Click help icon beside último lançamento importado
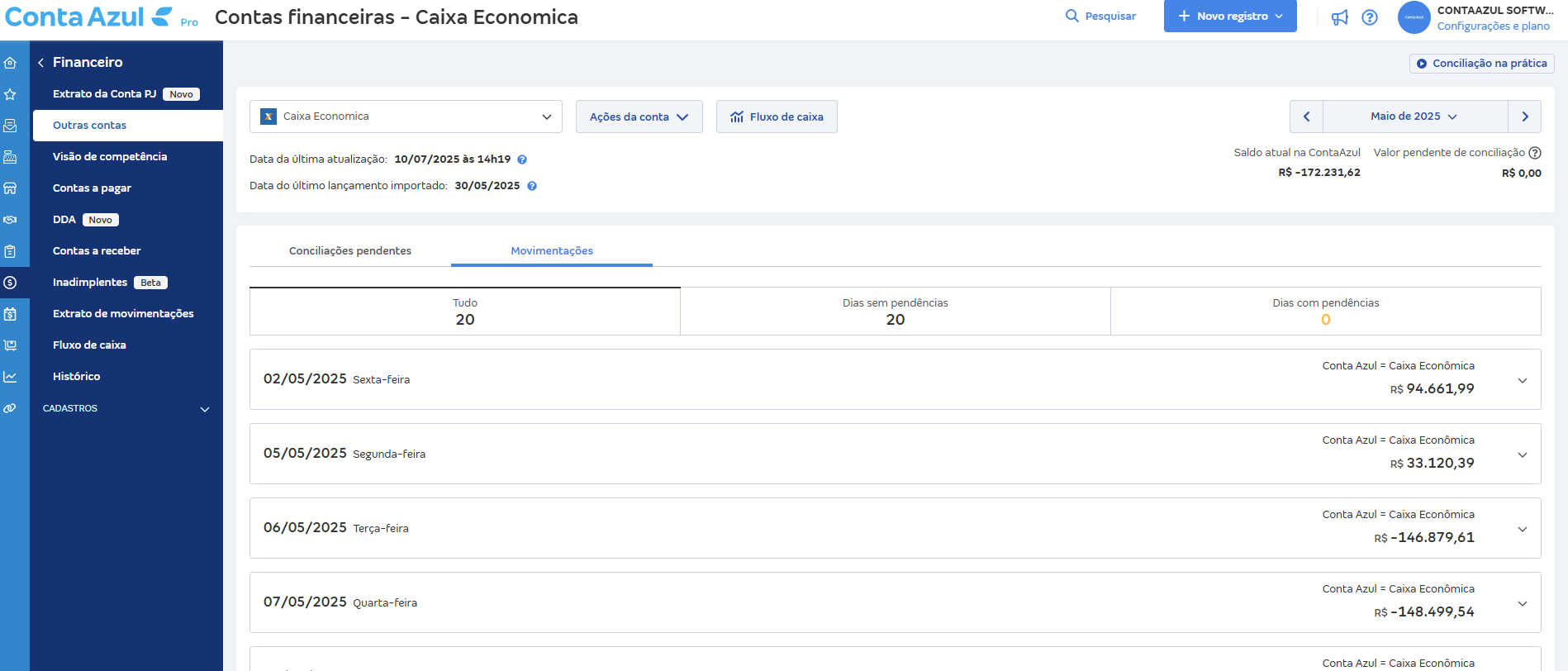The image size is (1568, 671). (x=532, y=186)
